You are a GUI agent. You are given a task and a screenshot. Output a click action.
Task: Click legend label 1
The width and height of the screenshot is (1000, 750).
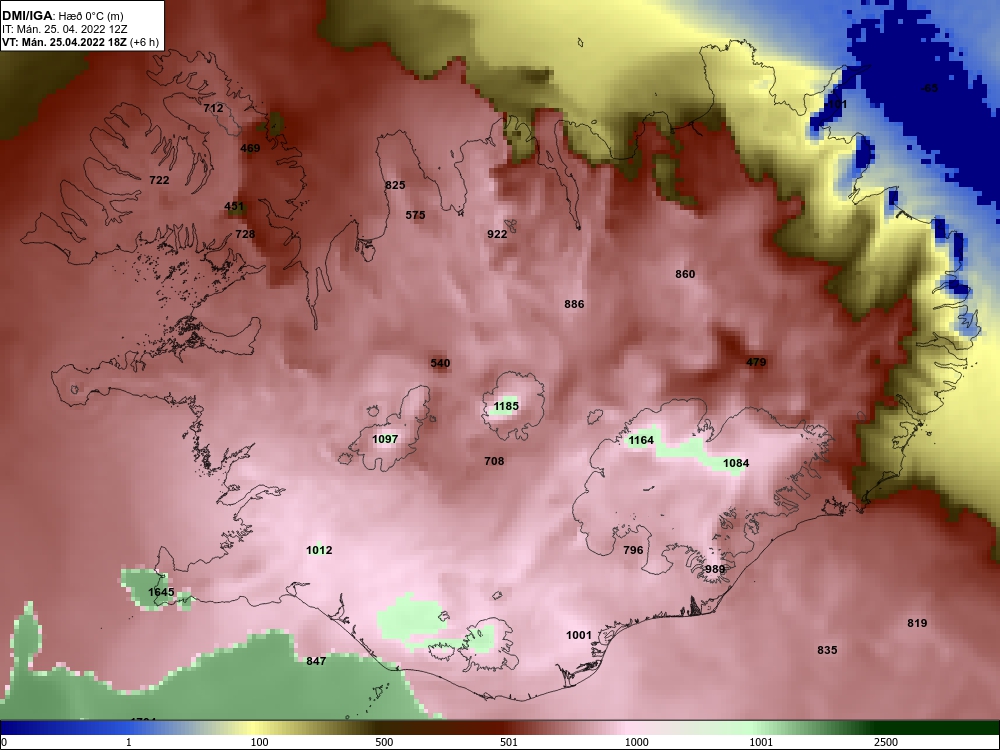pos(129,742)
